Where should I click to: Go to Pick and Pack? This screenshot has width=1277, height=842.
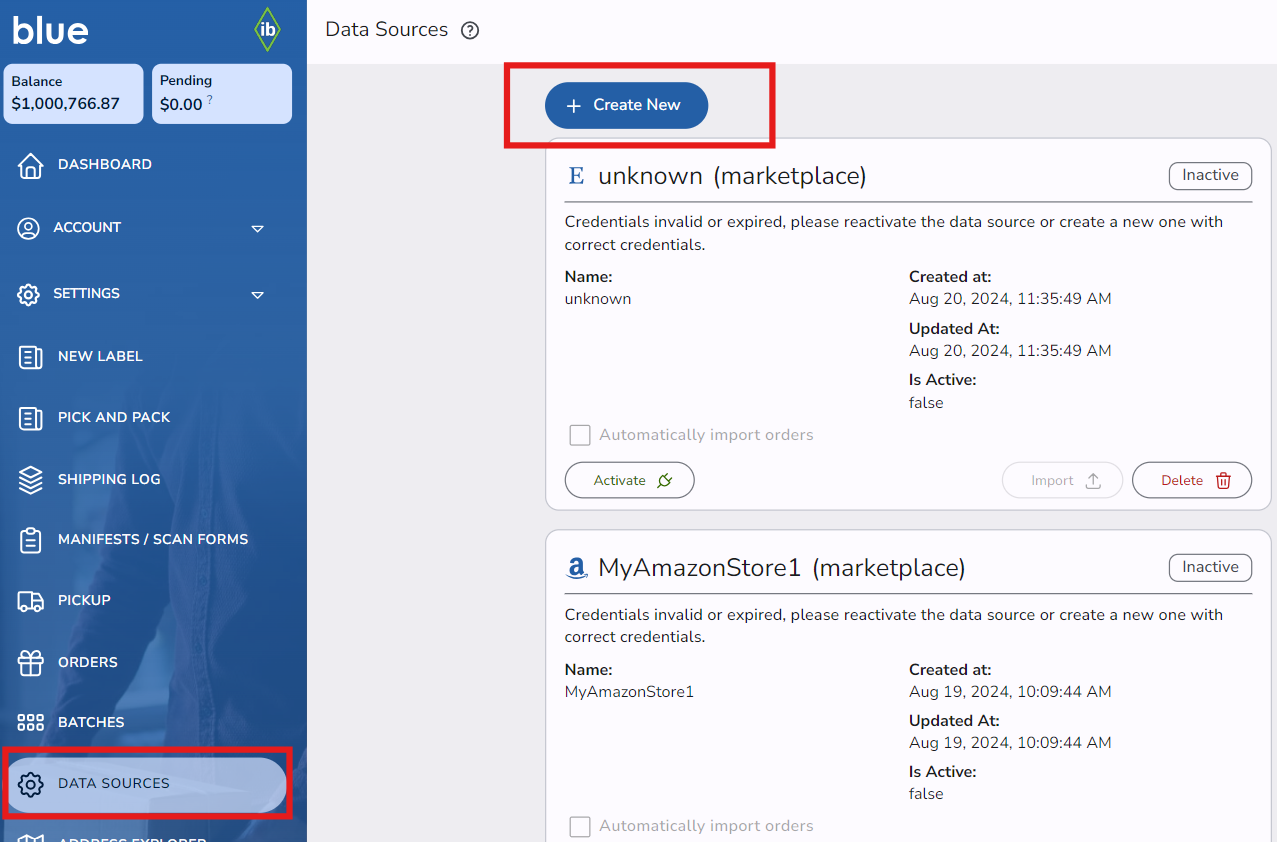[x=113, y=417]
